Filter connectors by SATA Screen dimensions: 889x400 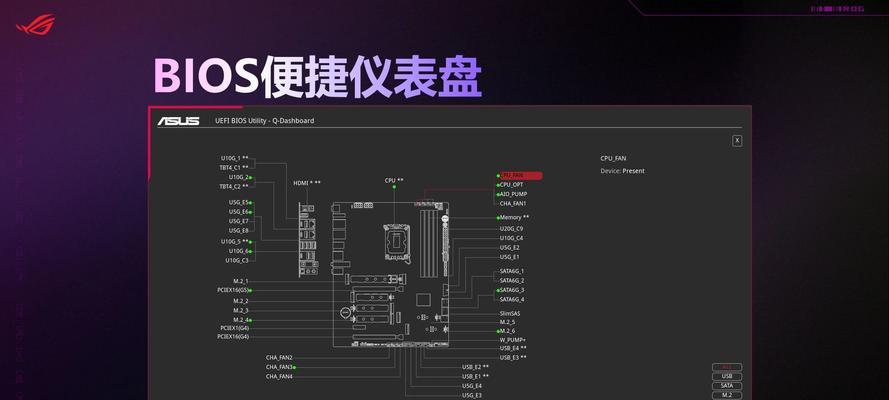click(727, 385)
